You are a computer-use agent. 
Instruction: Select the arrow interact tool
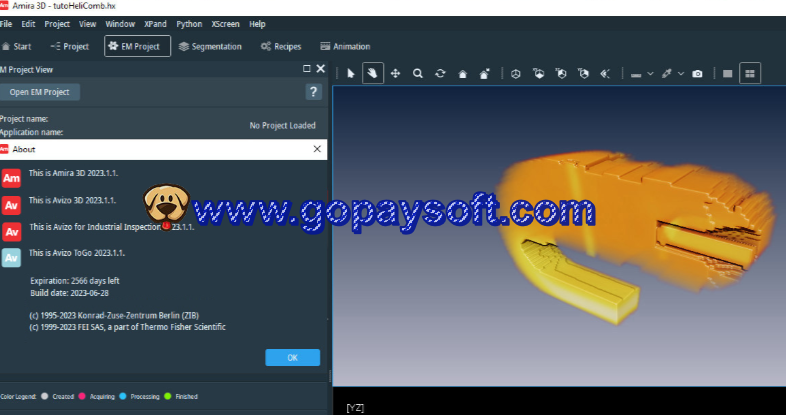(350, 74)
